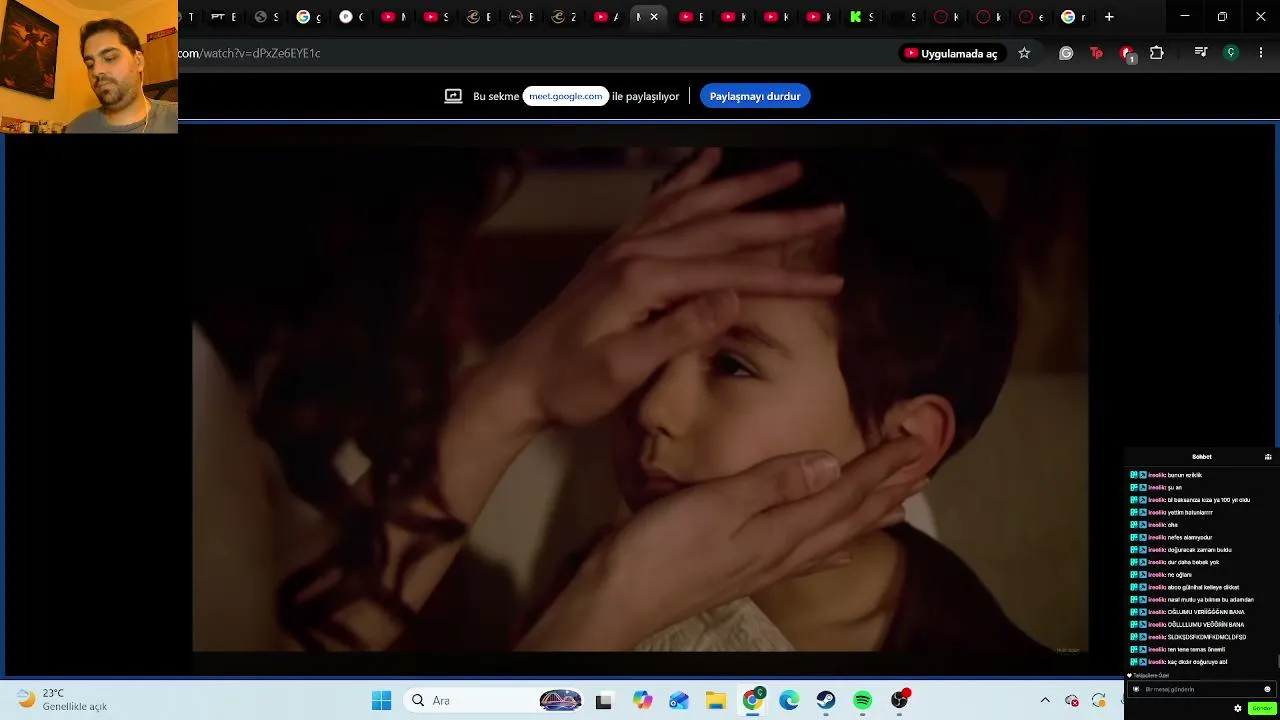
Task: Open Steam from the taskbar
Action: click(x=826, y=701)
